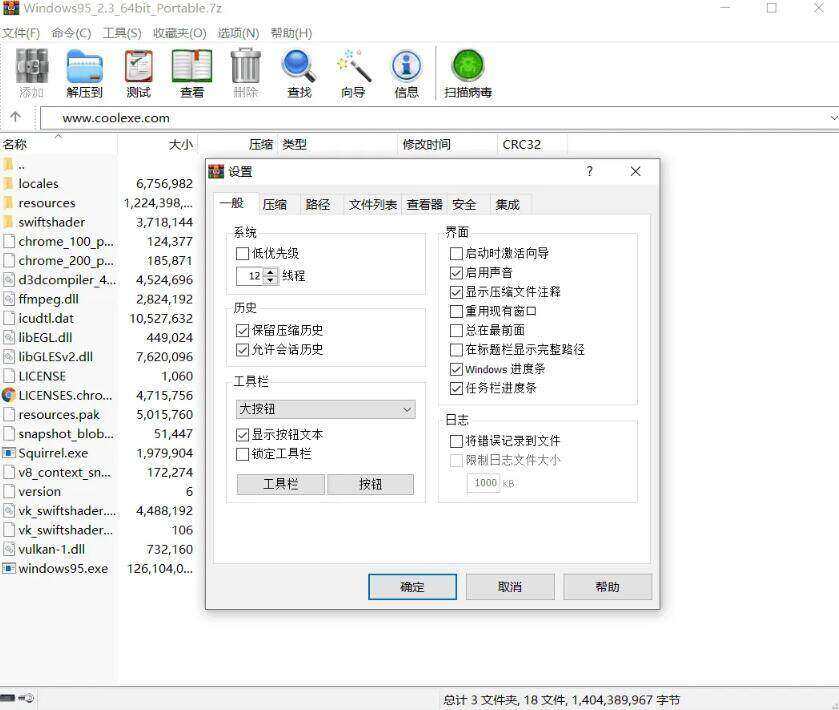Click the 工具栏 button
Screen dimensions: 839x710
click(280, 484)
